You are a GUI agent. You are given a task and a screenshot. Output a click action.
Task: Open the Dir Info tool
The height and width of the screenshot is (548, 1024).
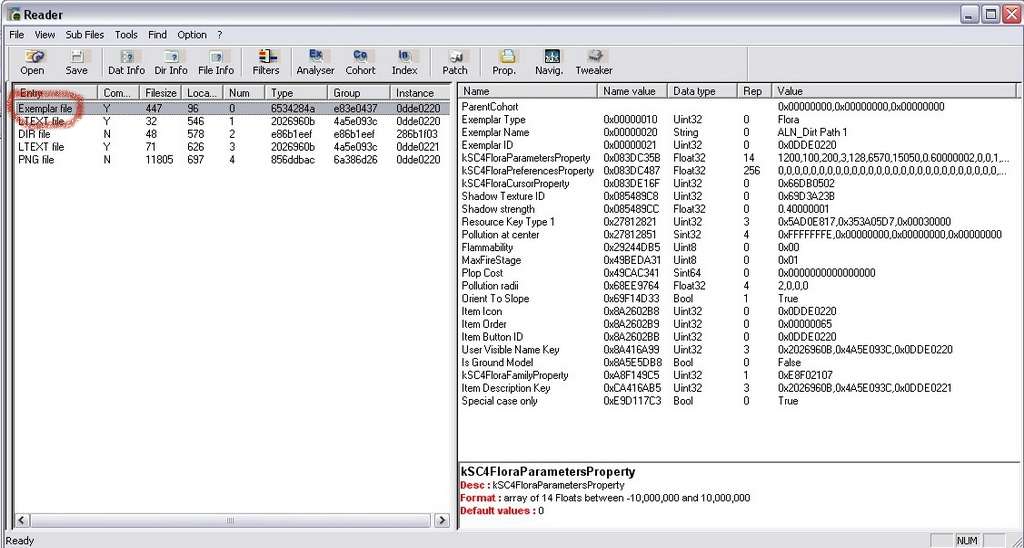(171, 62)
